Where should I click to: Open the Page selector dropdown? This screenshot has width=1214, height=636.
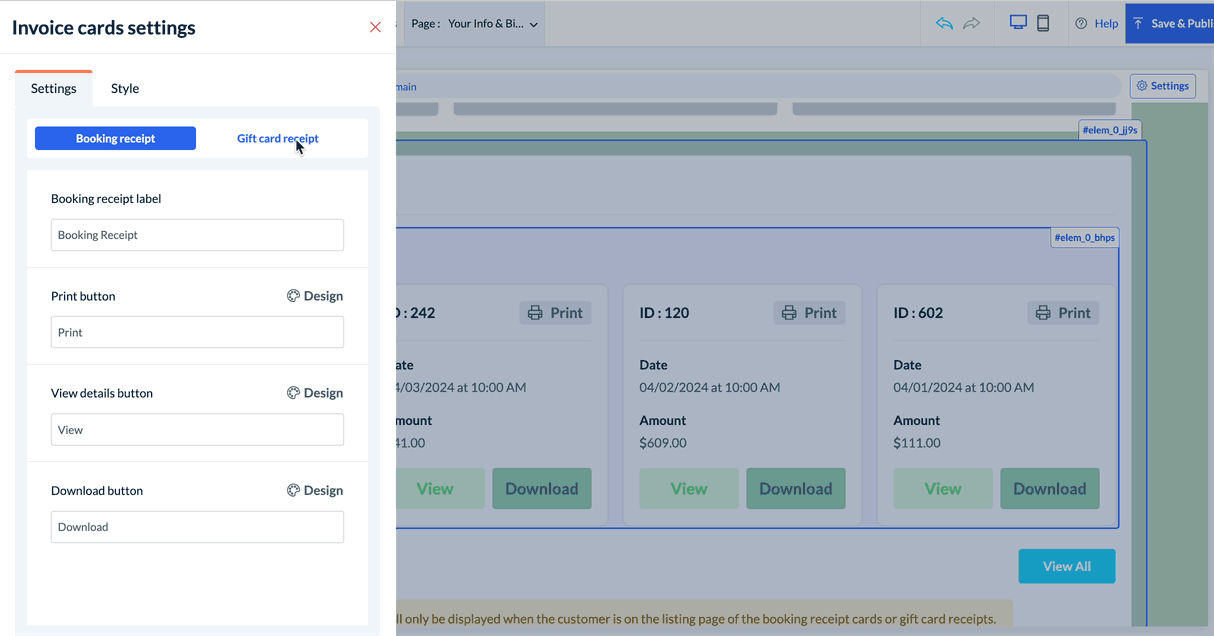click(475, 23)
